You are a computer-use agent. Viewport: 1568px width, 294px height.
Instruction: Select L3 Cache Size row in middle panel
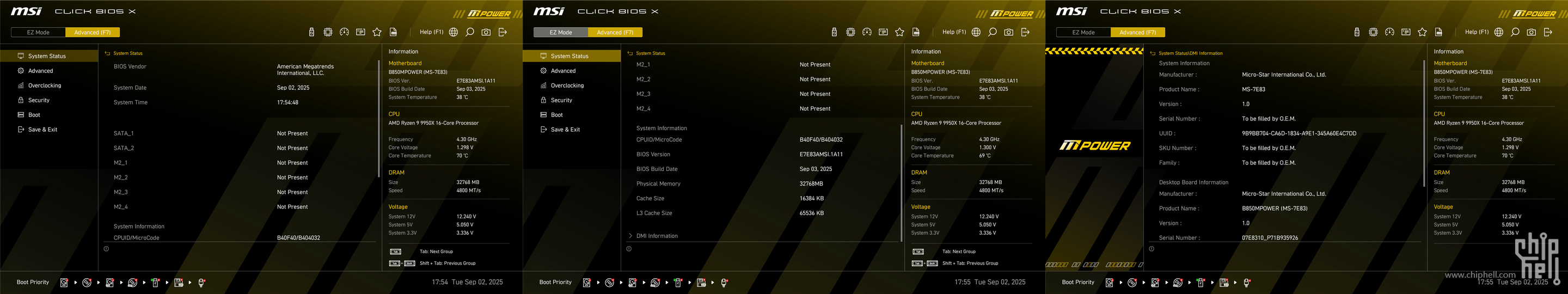[762, 213]
